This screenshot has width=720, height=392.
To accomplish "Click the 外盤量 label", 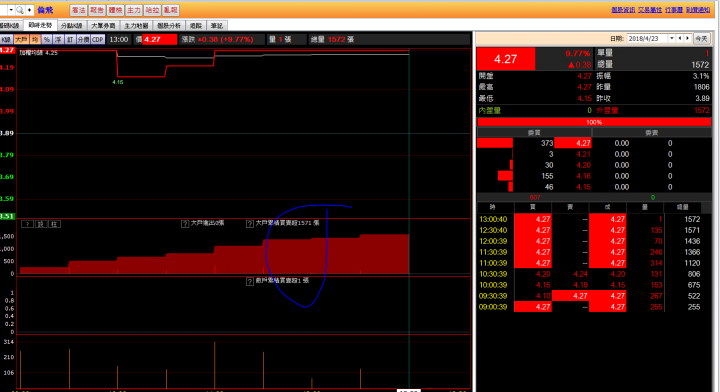I will pos(607,111).
